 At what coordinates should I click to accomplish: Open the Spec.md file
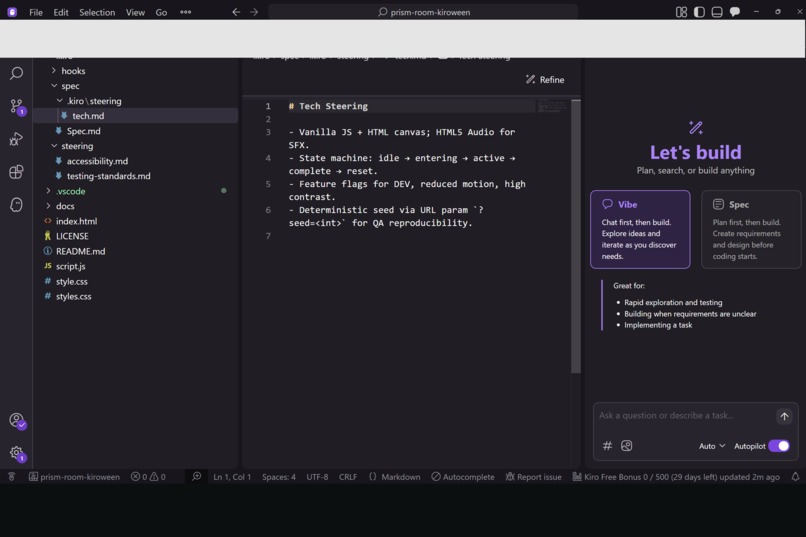click(83, 131)
